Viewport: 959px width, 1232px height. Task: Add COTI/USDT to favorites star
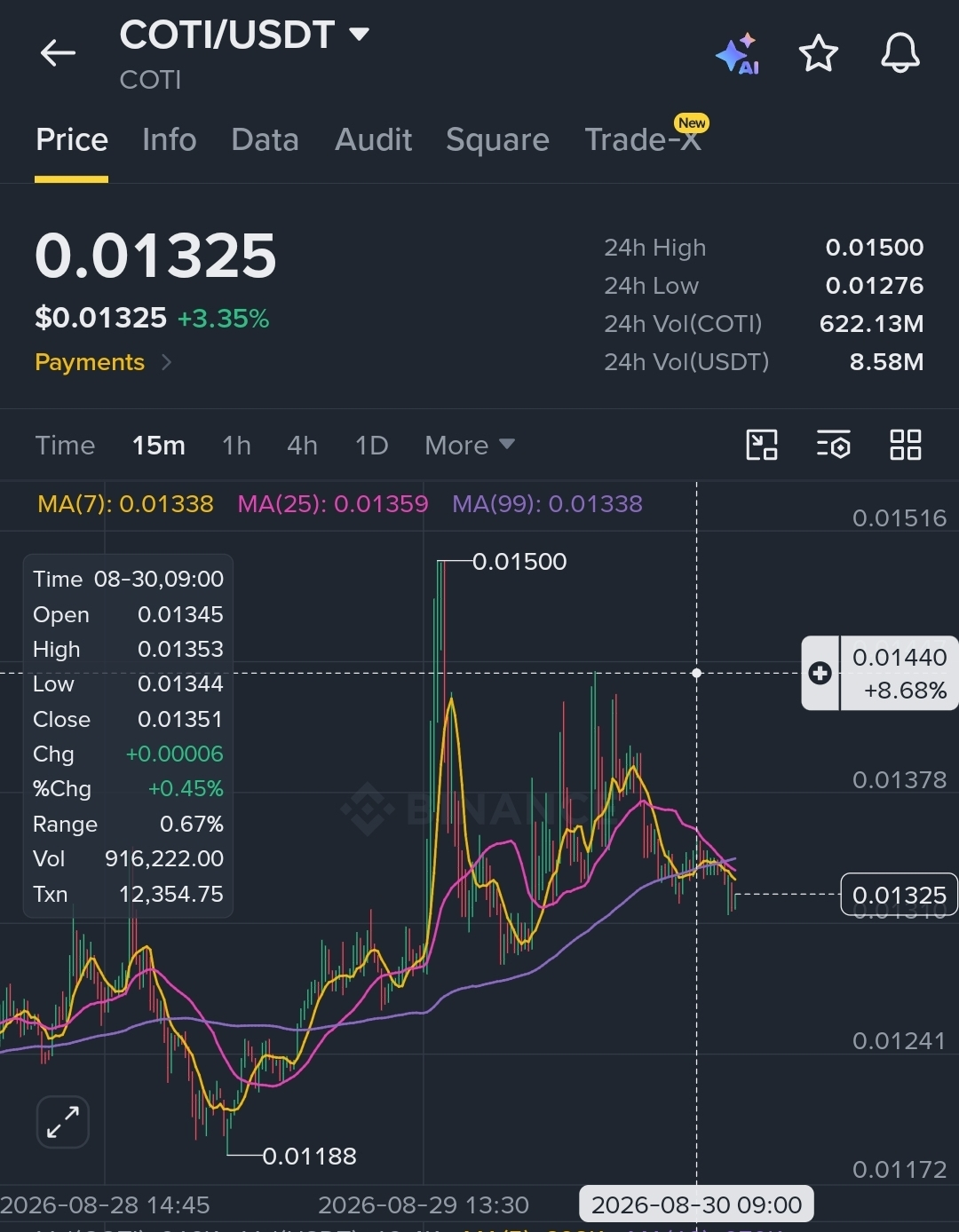pos(819,53)
